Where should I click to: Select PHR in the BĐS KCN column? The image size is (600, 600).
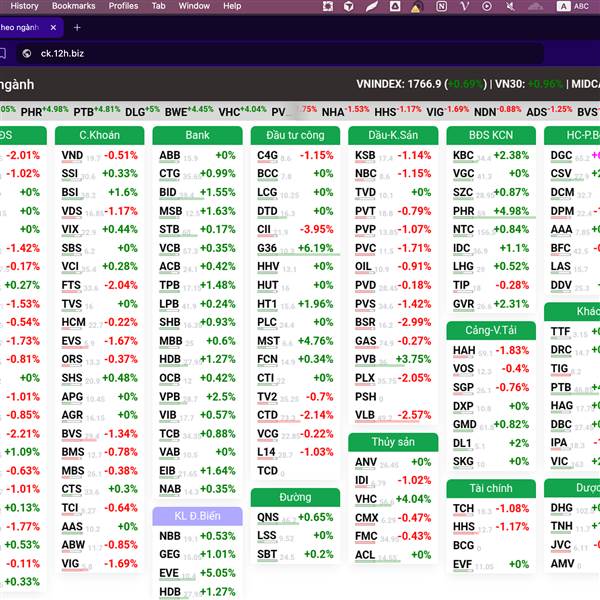pyautogui.click(x=491, y=211)
